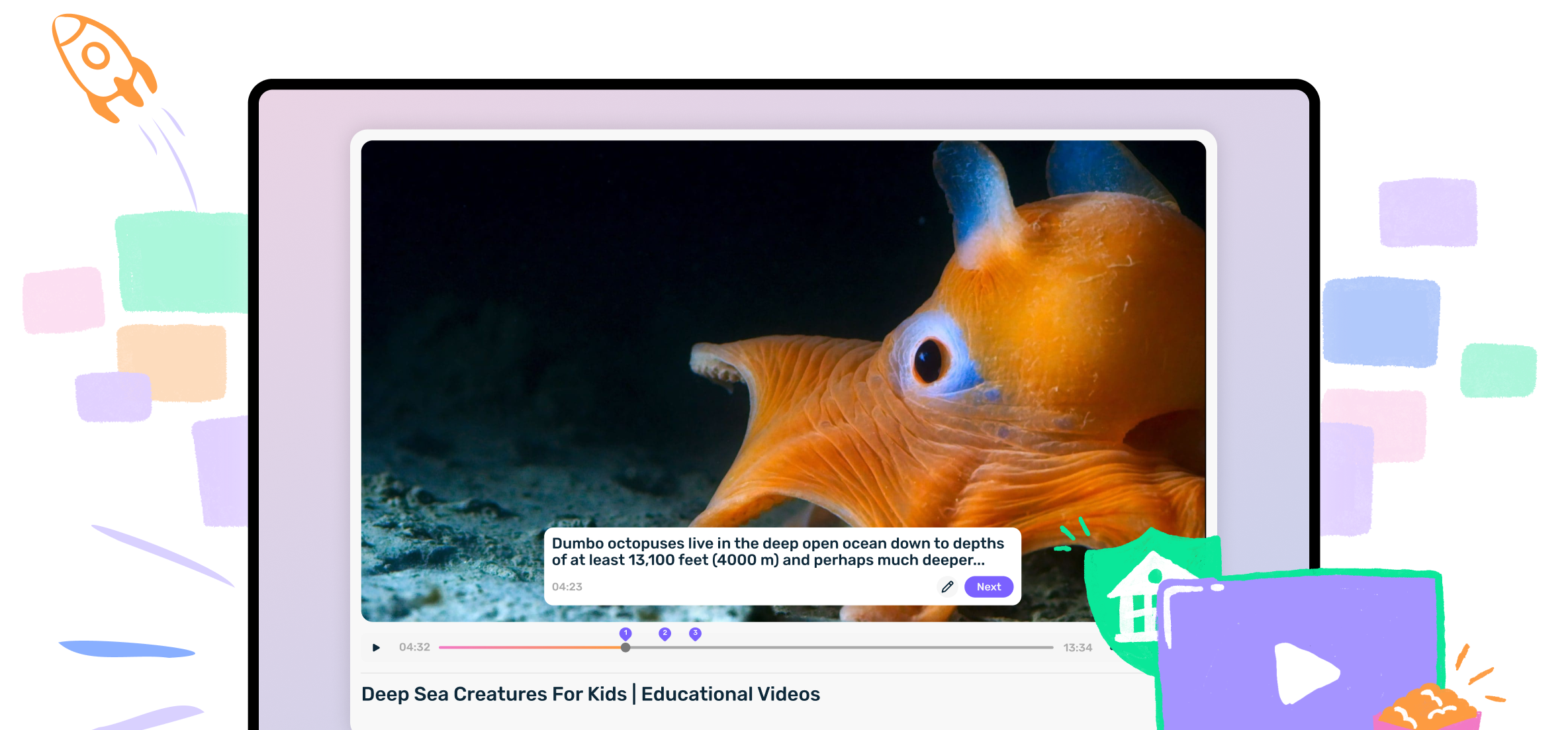Screen dimensions: 1568x730
Task: Jump to timeline marker 2
Action: 665,633
